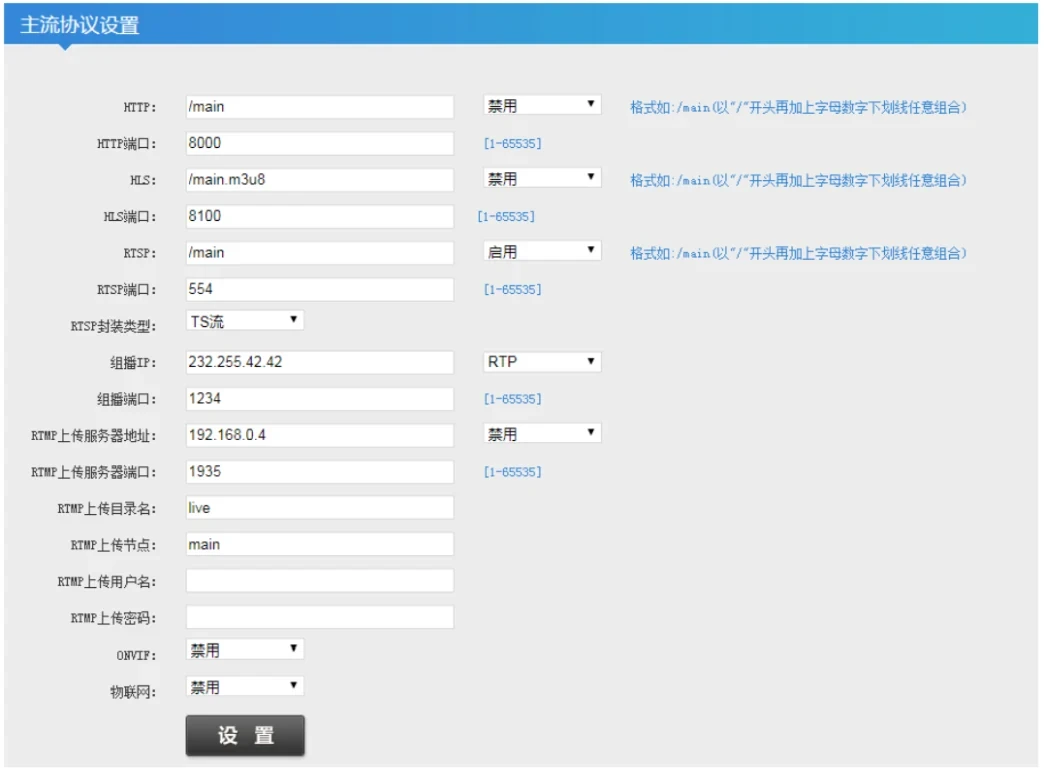
Task: Click the HLS端口 field showing 8100
Action: pos(320,216)
